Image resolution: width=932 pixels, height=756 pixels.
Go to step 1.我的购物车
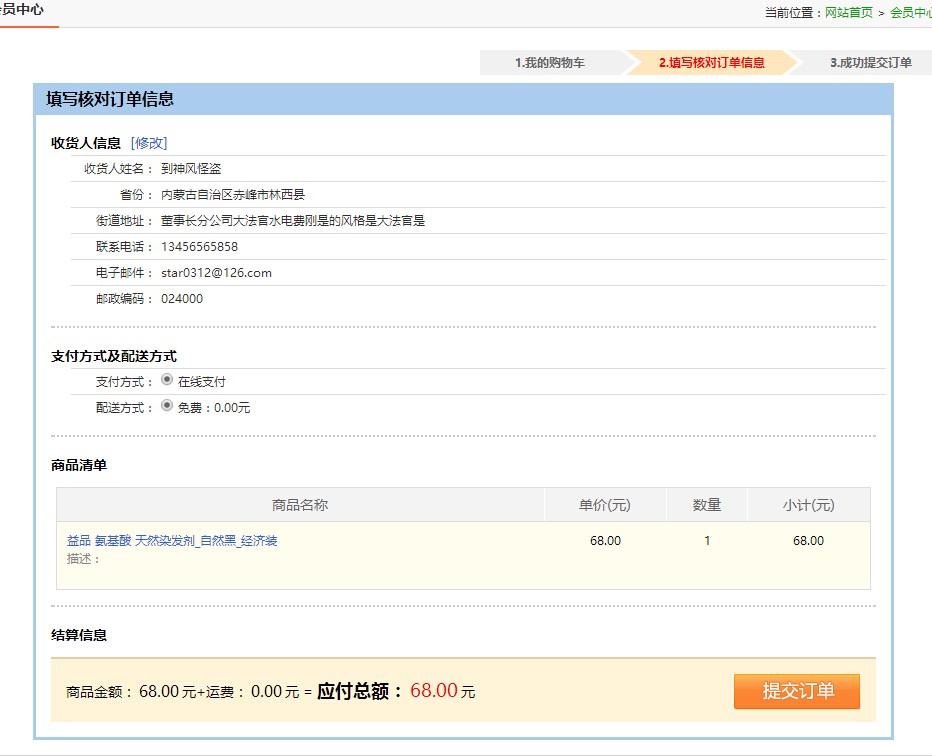pyautogui.click(x=550, y=62)
